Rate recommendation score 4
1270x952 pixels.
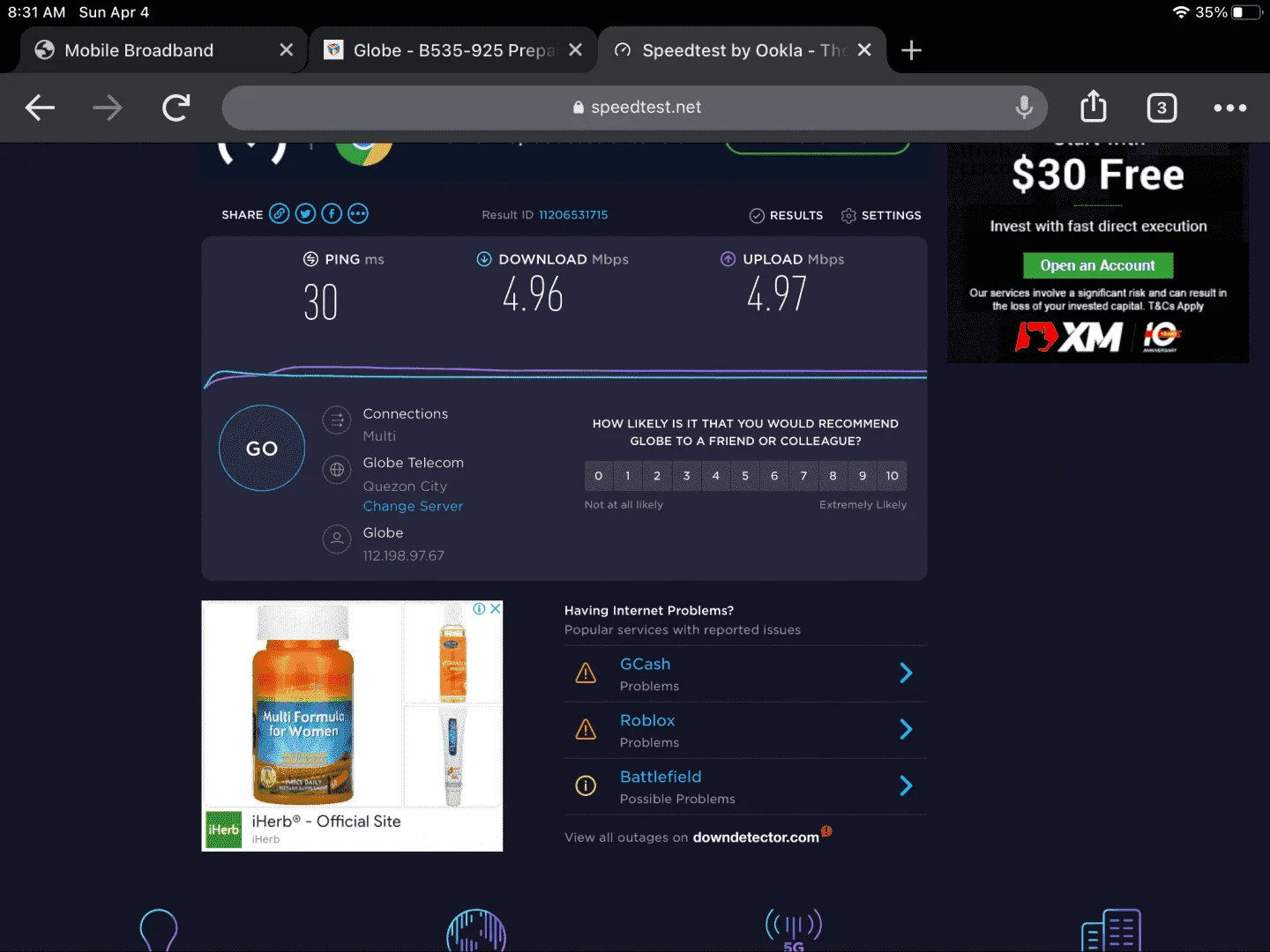pyautogui.click(x=716, y=476)
